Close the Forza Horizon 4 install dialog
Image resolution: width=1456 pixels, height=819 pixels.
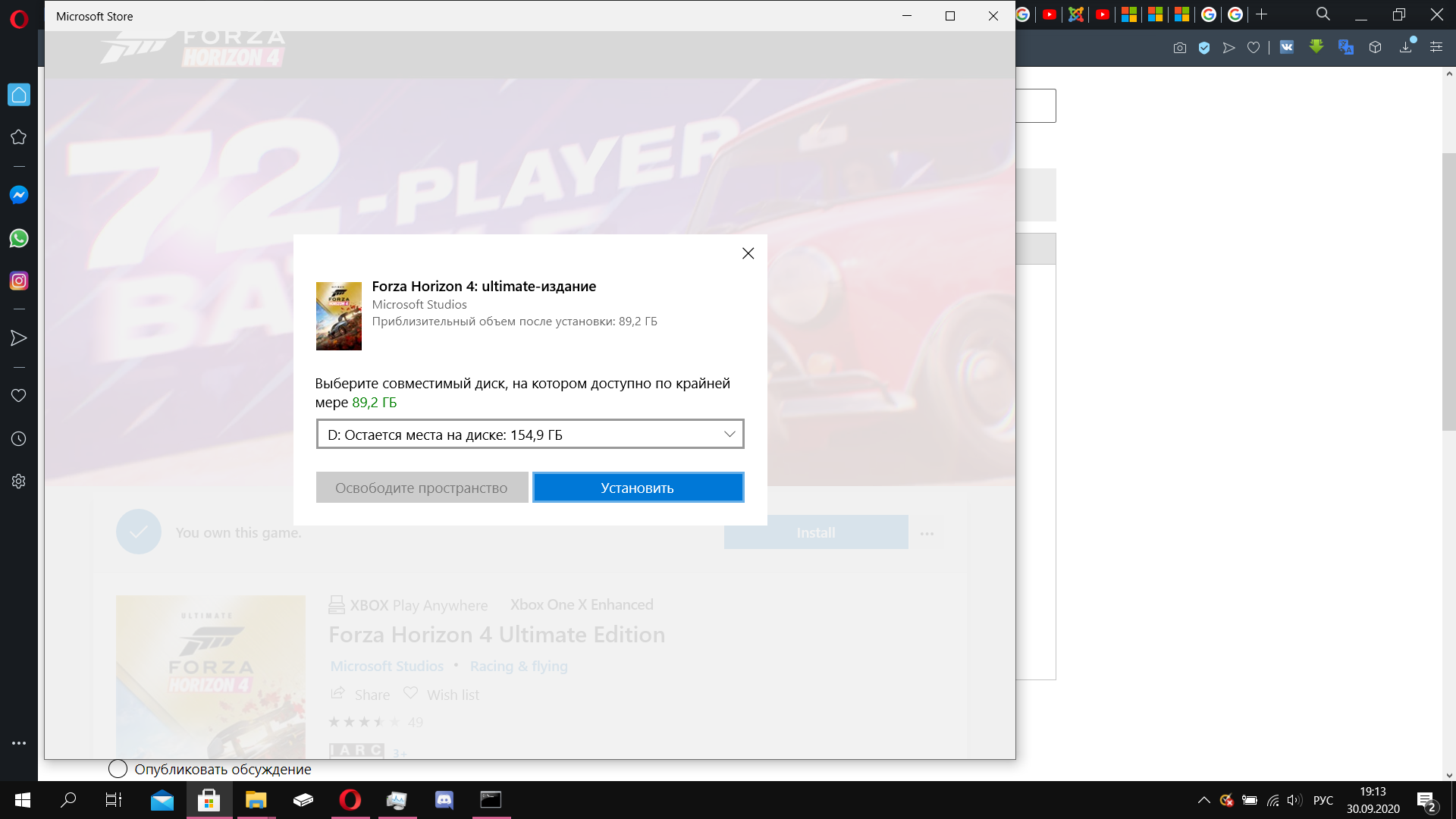[748, 253]
